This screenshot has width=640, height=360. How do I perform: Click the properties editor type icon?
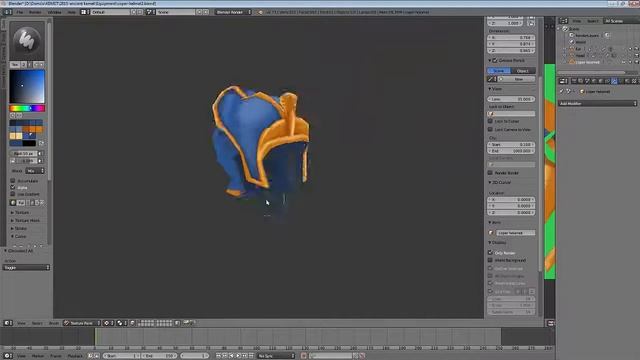(x=563, y=81)
